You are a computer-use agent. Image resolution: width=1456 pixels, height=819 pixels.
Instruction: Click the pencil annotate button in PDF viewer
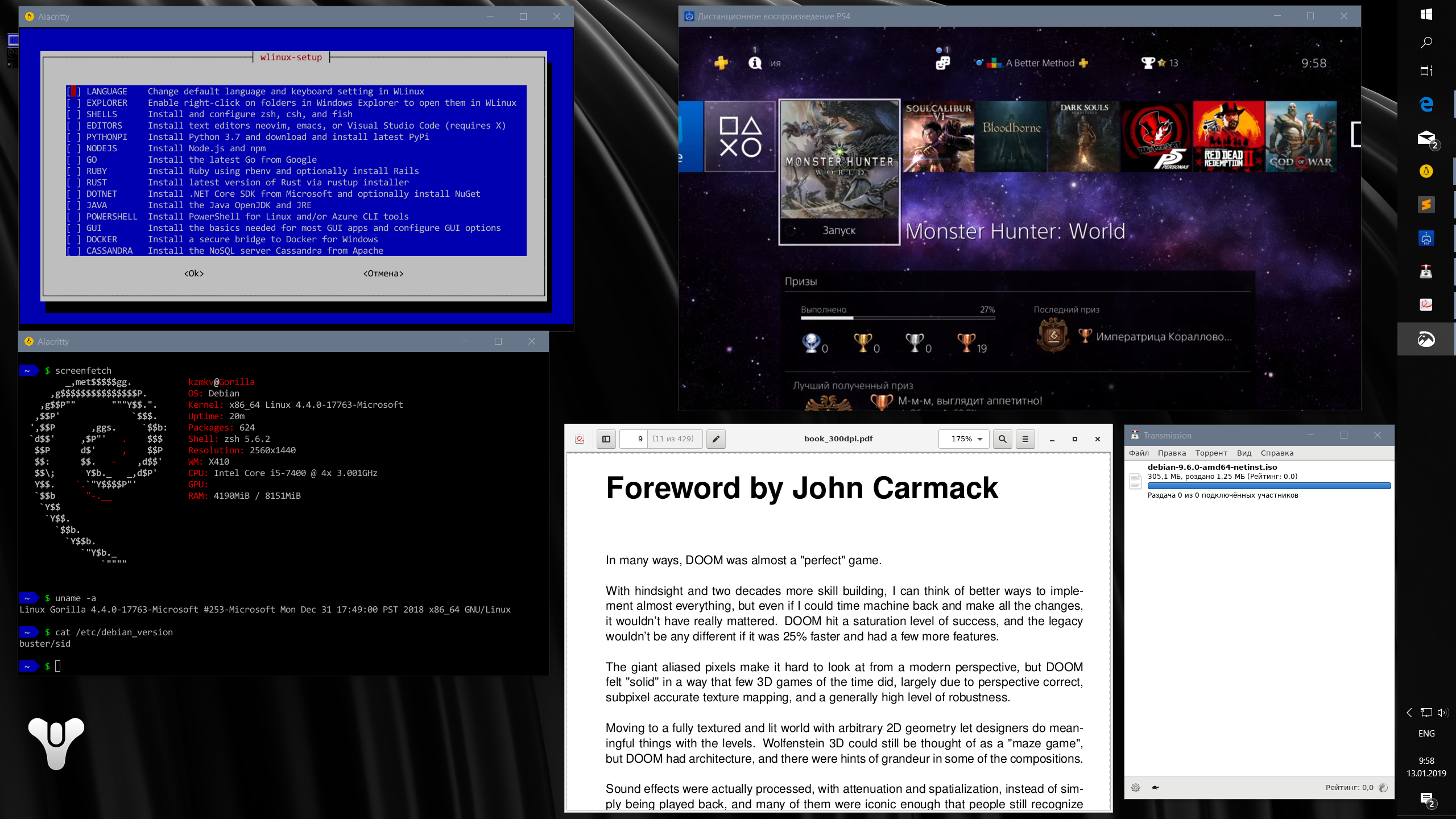coord(716,439)
